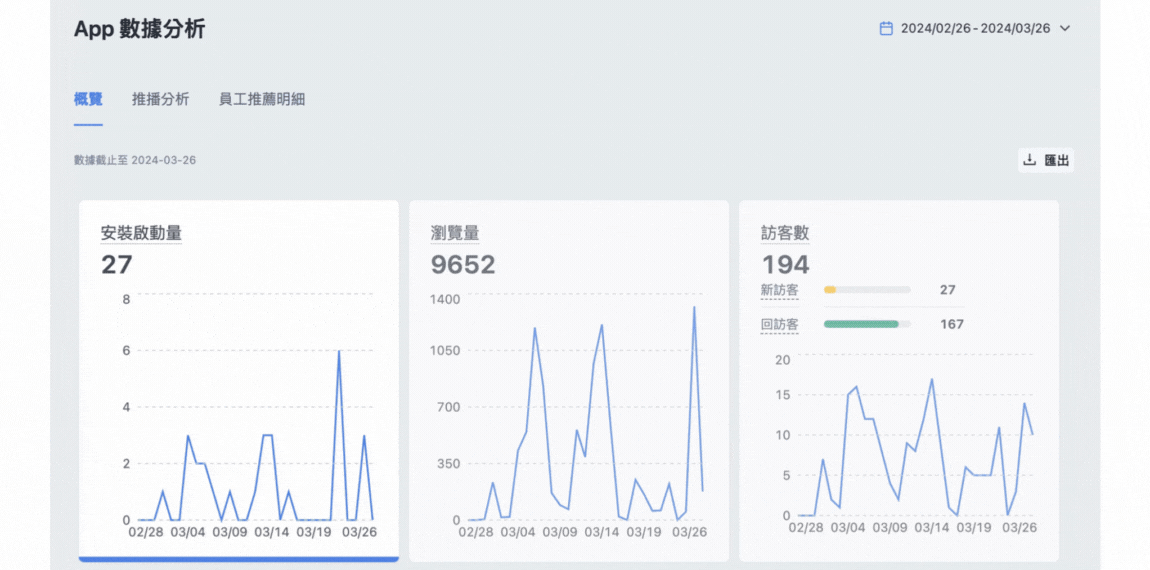Switch to the 推播分析 tab
This screenshot has height=570, width=1150.
[161, 100]
